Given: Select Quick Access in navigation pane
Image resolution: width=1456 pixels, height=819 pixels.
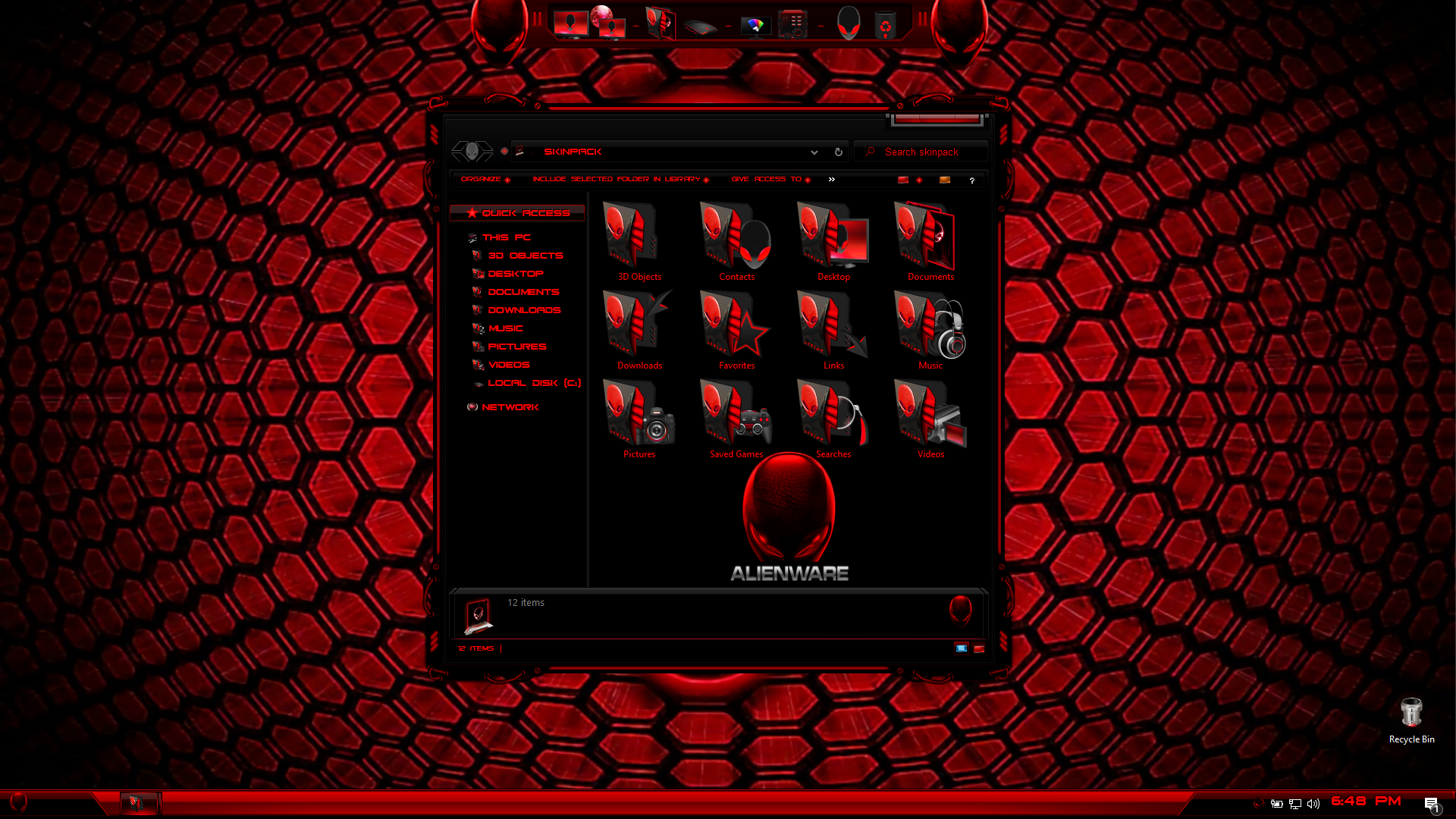Looking at the screenshot, I should pos(525,213).
